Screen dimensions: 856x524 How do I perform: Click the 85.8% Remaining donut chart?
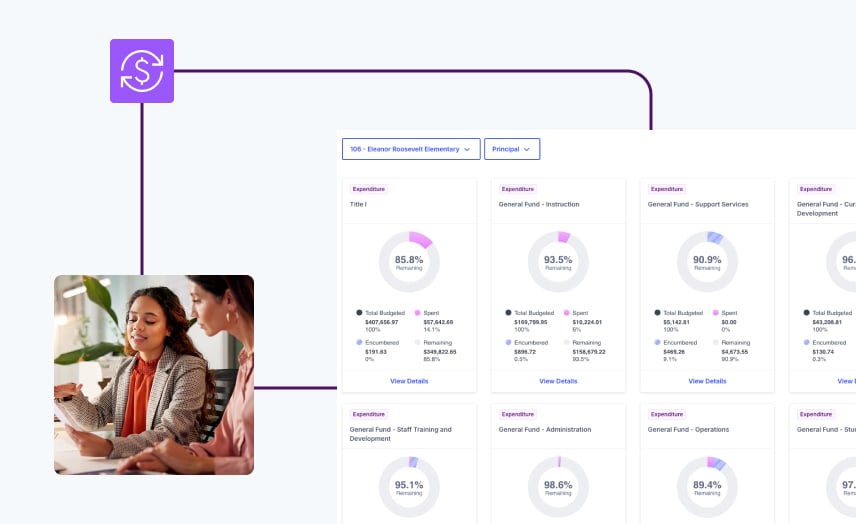409,262
